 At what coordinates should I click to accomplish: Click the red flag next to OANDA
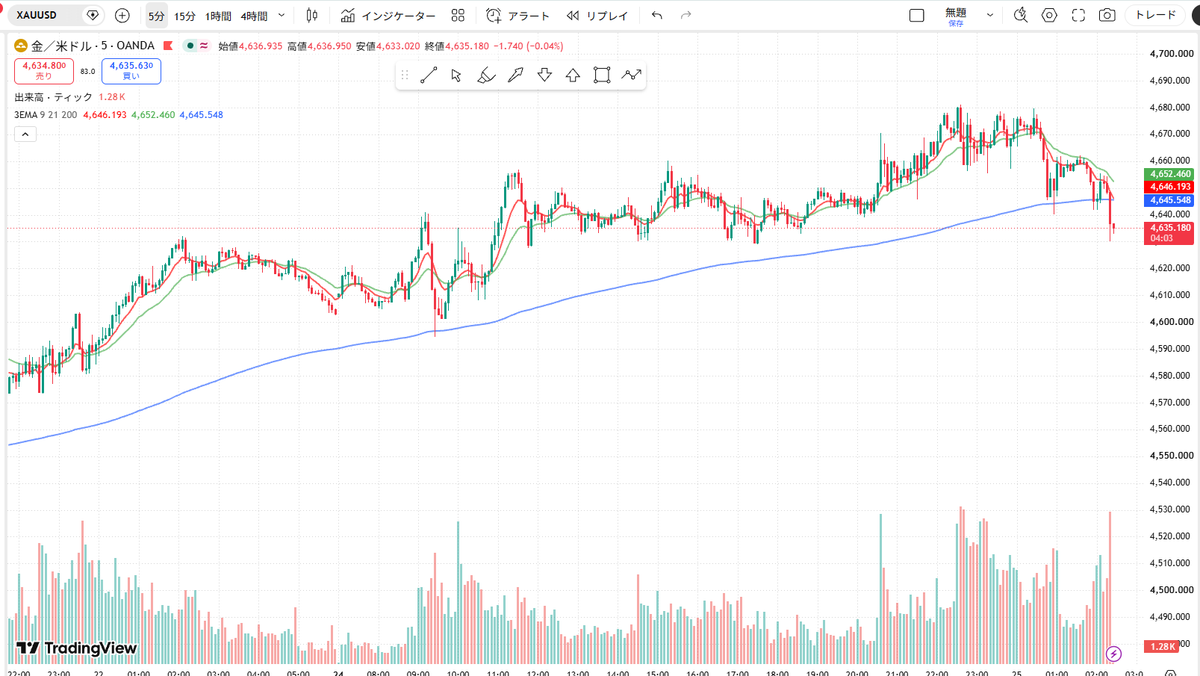coord(168,46)
